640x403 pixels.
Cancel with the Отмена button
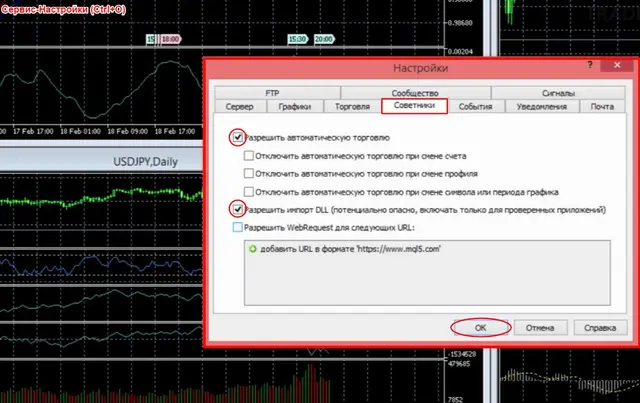pyautogui.click(x=540, y=327)
